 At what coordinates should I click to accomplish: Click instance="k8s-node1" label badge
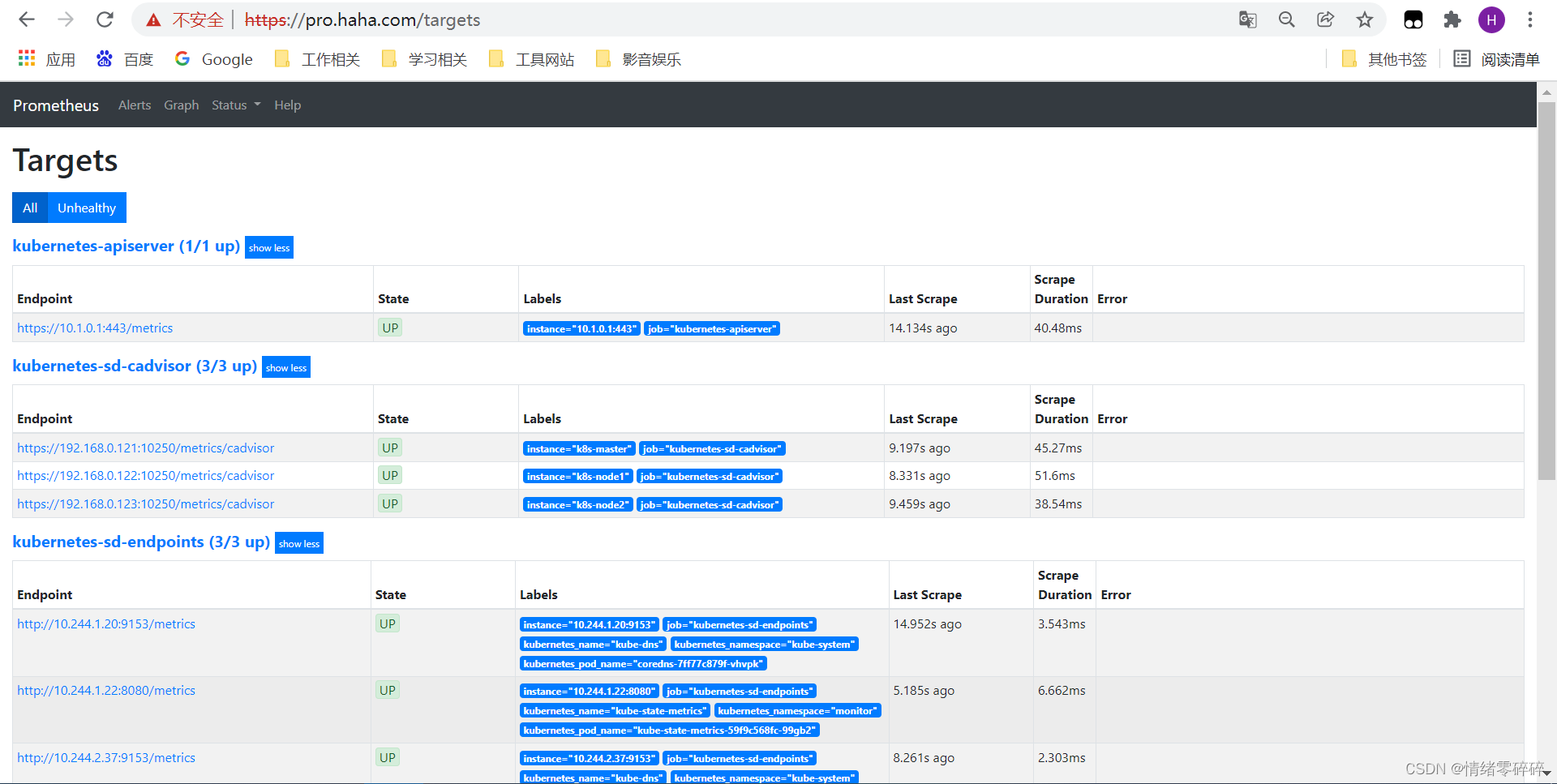(577, 477)
